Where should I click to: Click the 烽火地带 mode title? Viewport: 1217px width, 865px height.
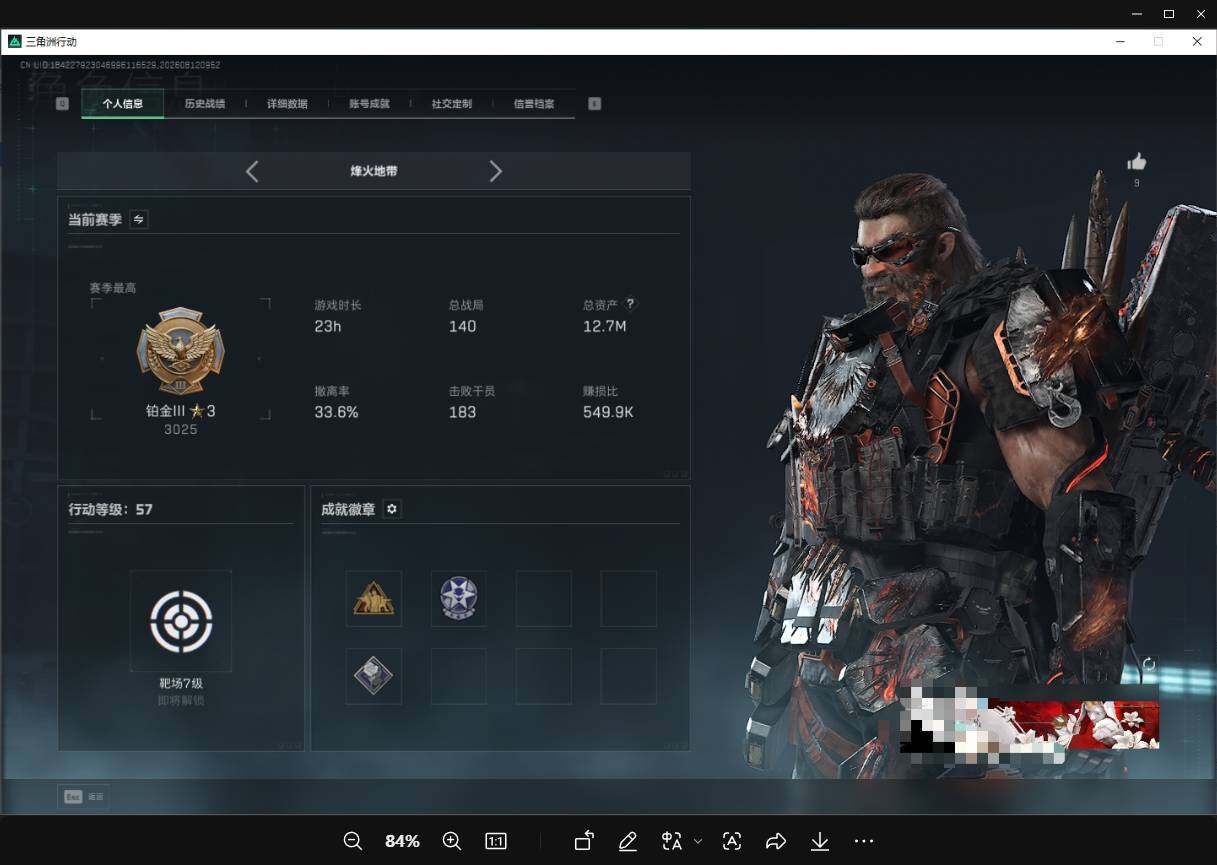pyautogui.click(x=374, y=171)
